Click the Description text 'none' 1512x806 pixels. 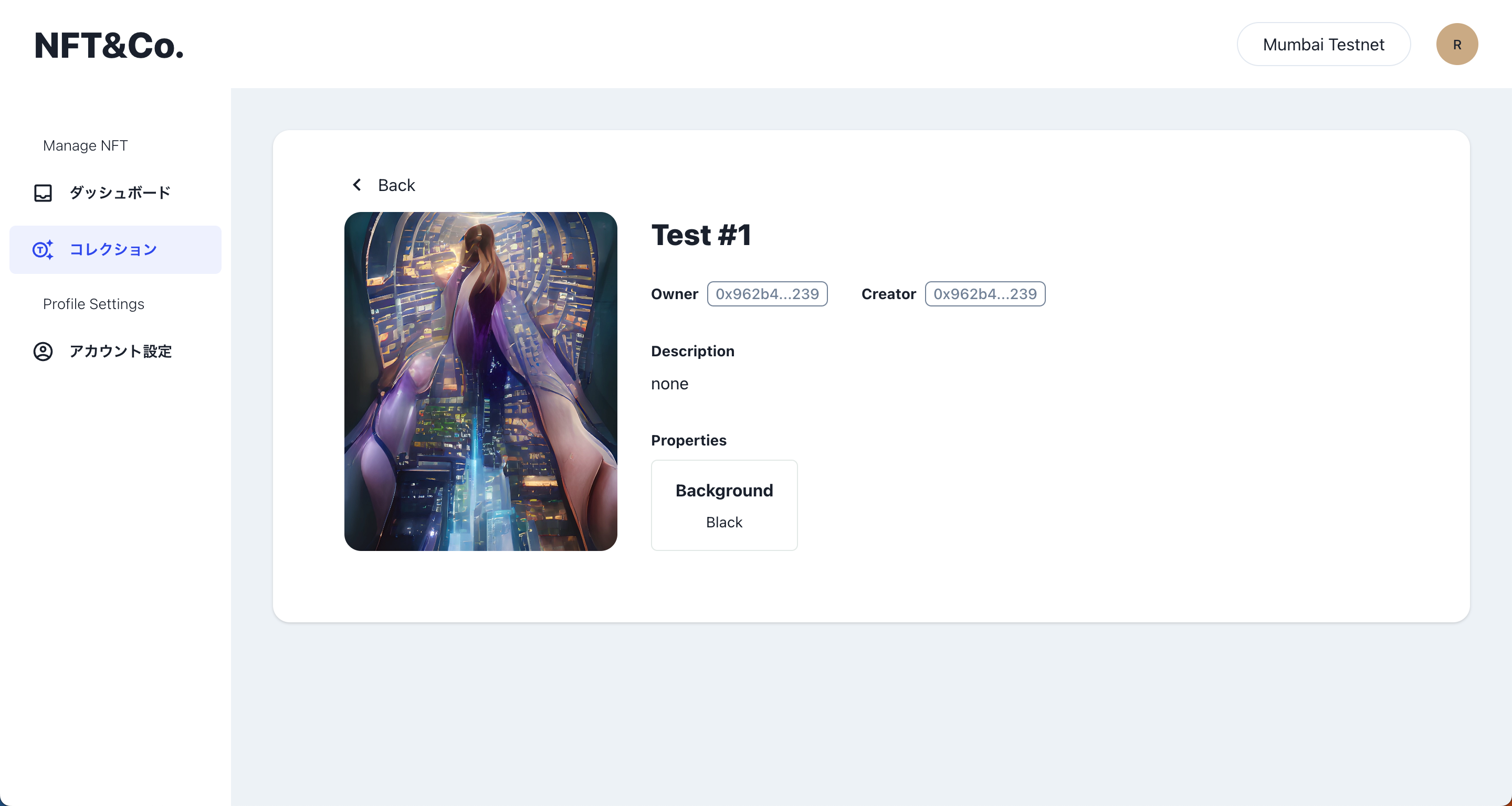click(669, 384)
